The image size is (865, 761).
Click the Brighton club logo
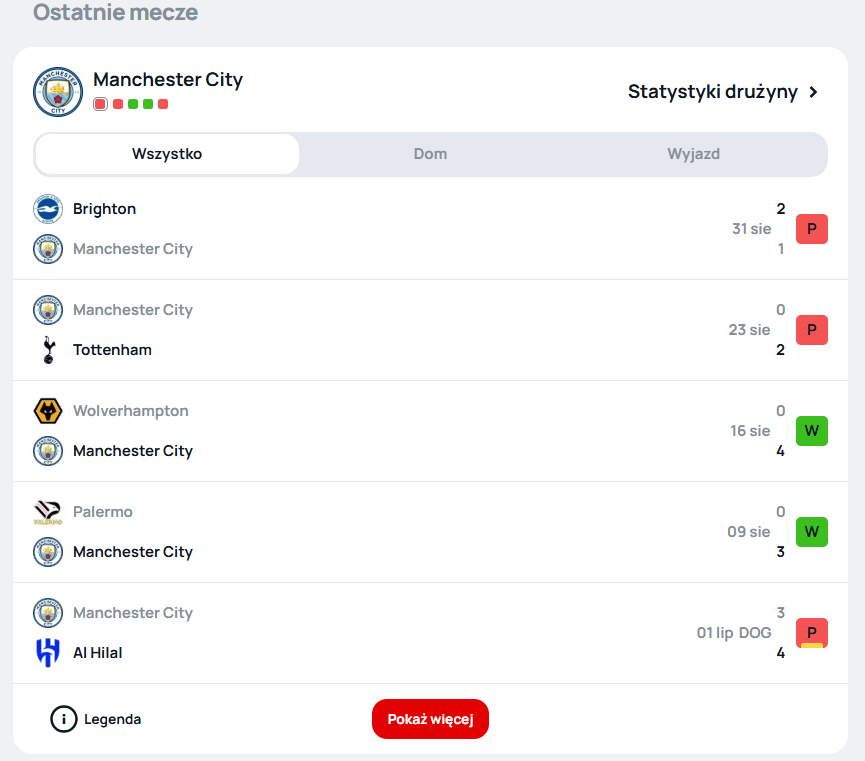[x=48, y=209]
